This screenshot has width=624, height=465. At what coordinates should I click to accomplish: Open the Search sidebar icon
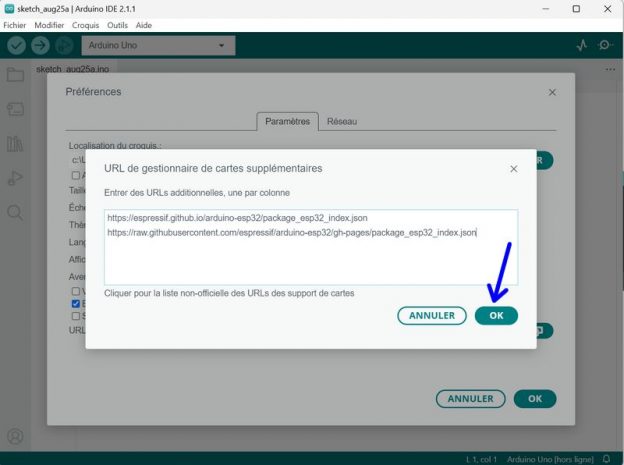click(x=15, y=213)
